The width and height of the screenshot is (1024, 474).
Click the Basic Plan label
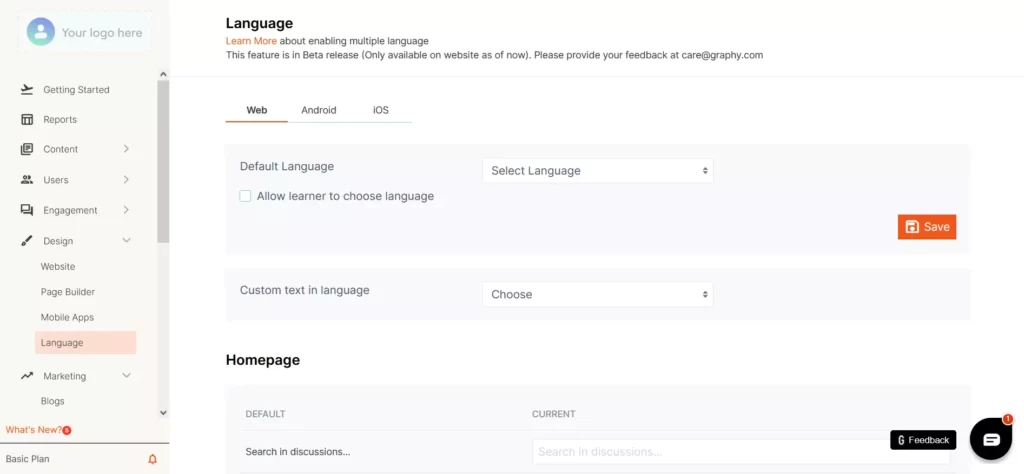coord(27,459)
